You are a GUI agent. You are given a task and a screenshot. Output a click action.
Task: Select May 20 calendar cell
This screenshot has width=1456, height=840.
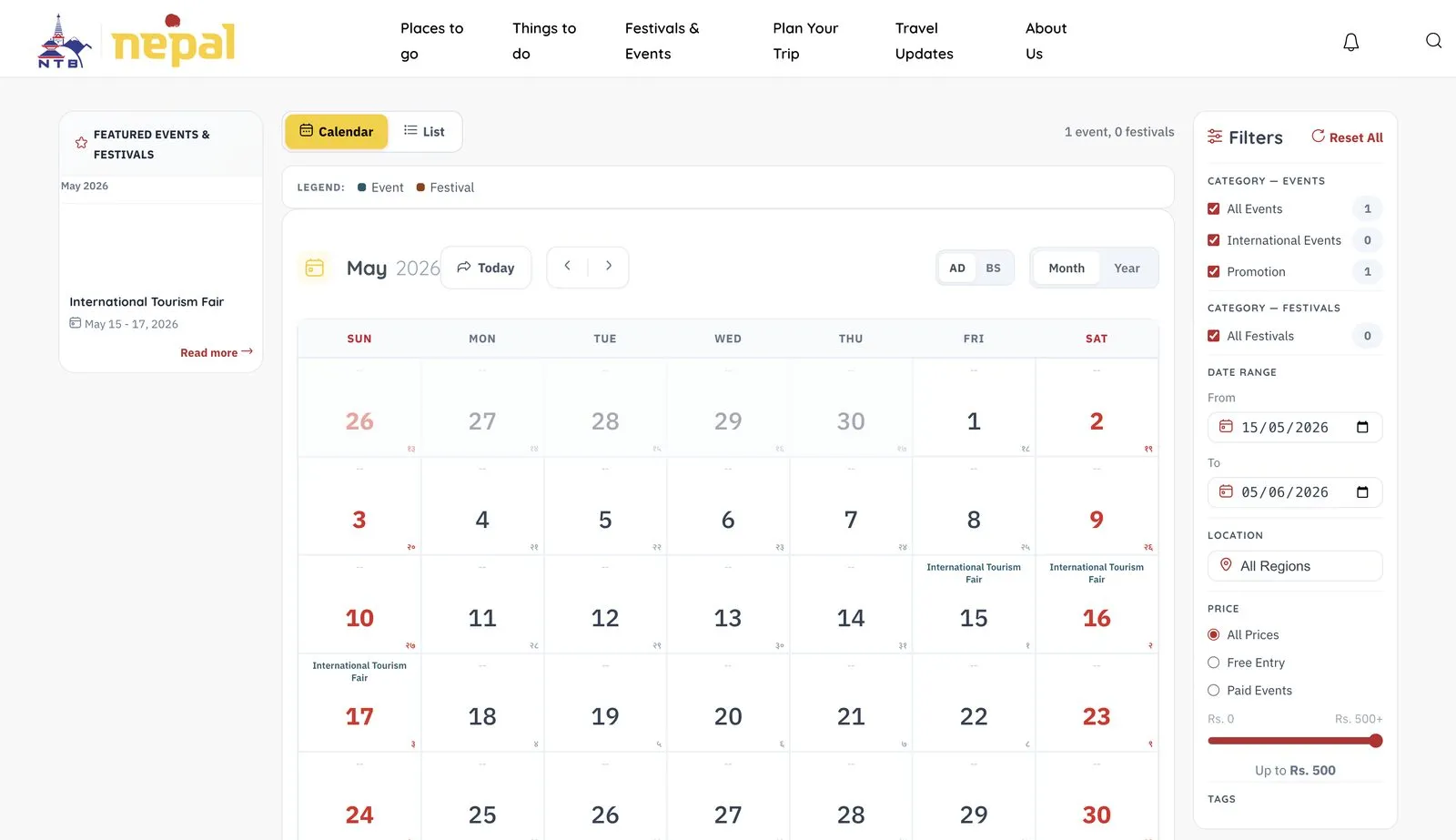728,703
